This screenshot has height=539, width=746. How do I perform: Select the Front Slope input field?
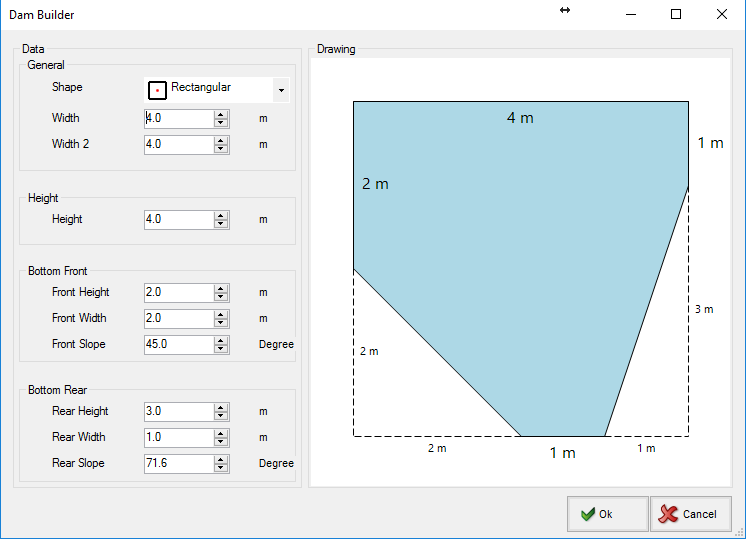178,344
